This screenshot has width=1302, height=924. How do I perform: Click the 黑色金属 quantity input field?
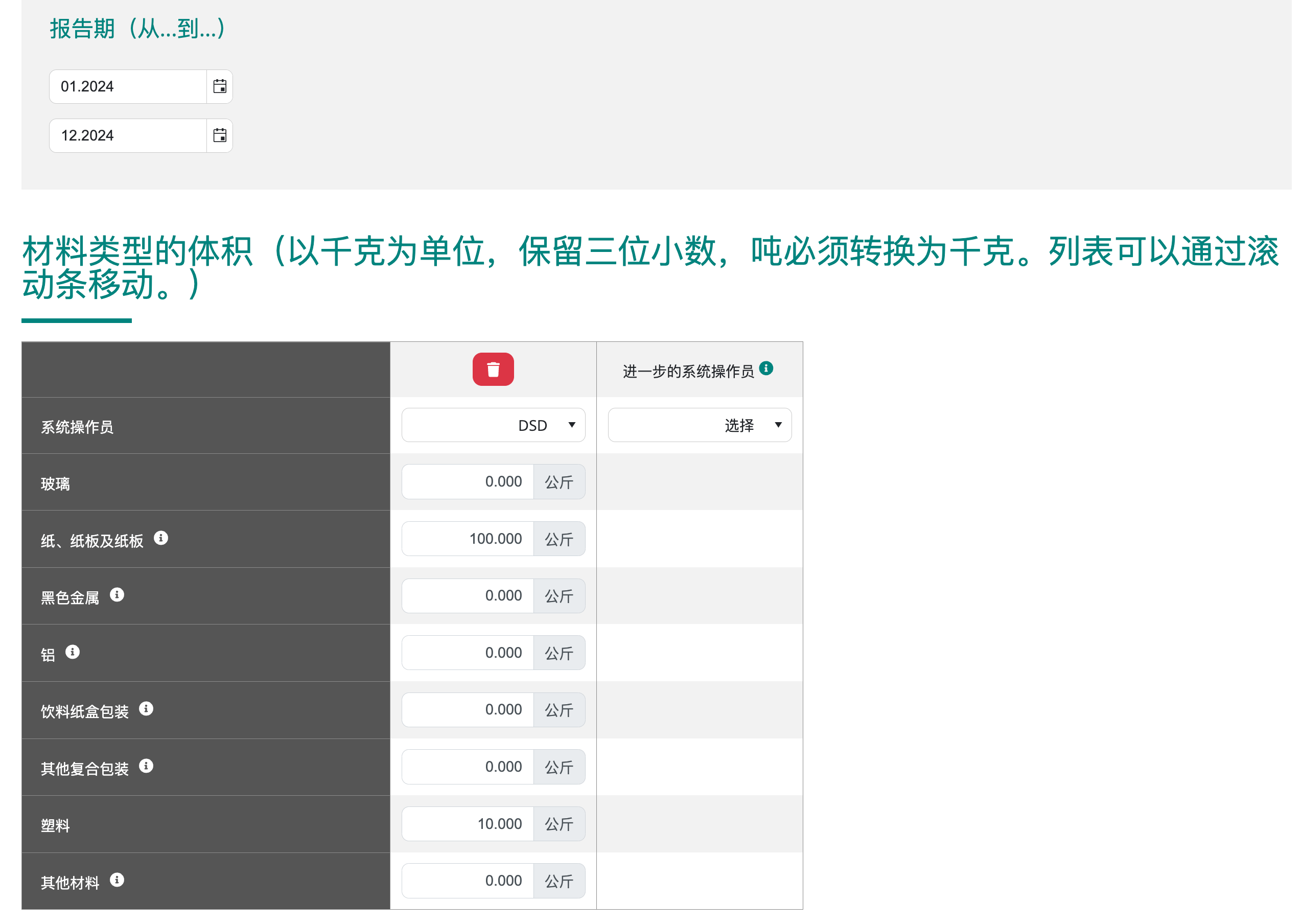coord(468,596)
